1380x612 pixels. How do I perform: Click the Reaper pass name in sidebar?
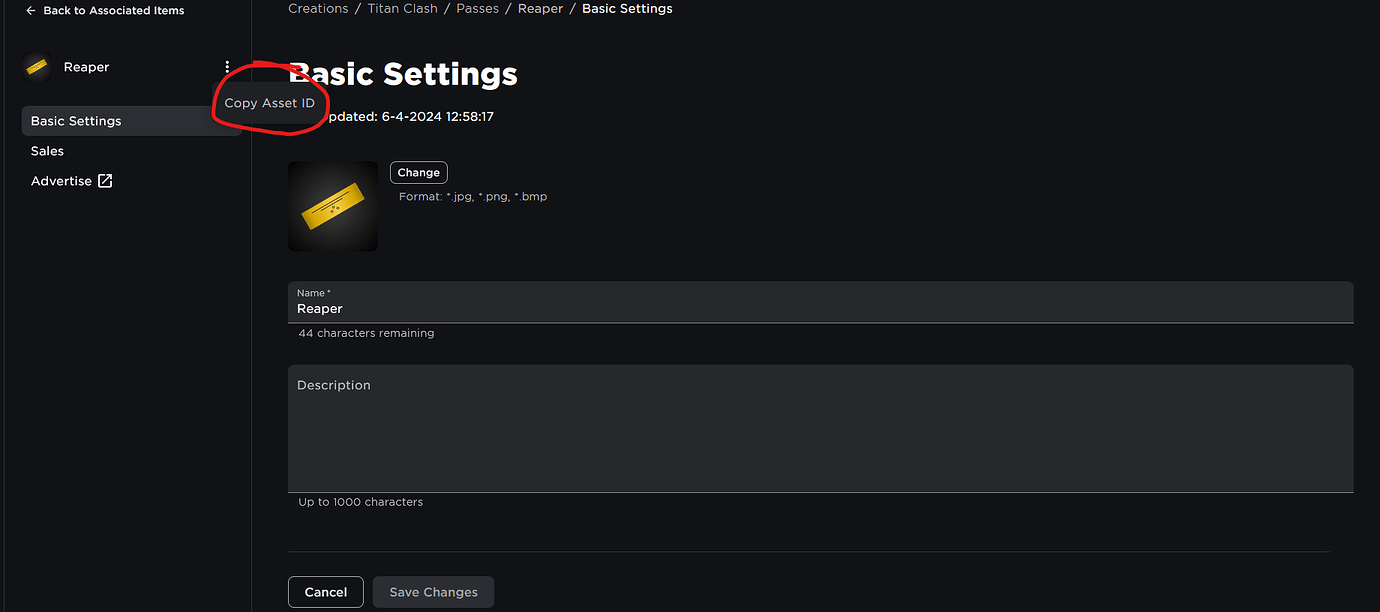[86, 67]
